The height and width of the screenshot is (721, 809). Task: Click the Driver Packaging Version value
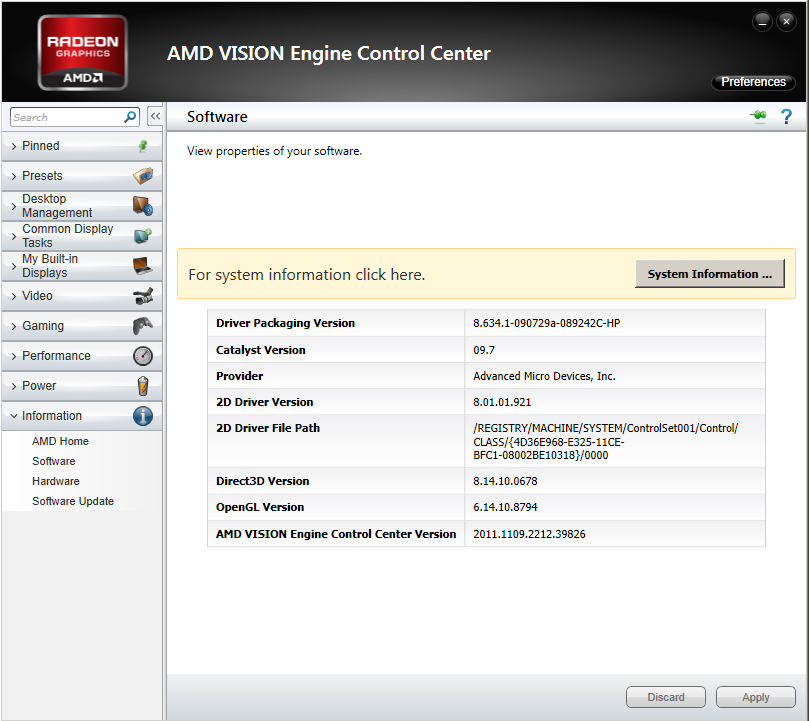(x=546, y=323)
